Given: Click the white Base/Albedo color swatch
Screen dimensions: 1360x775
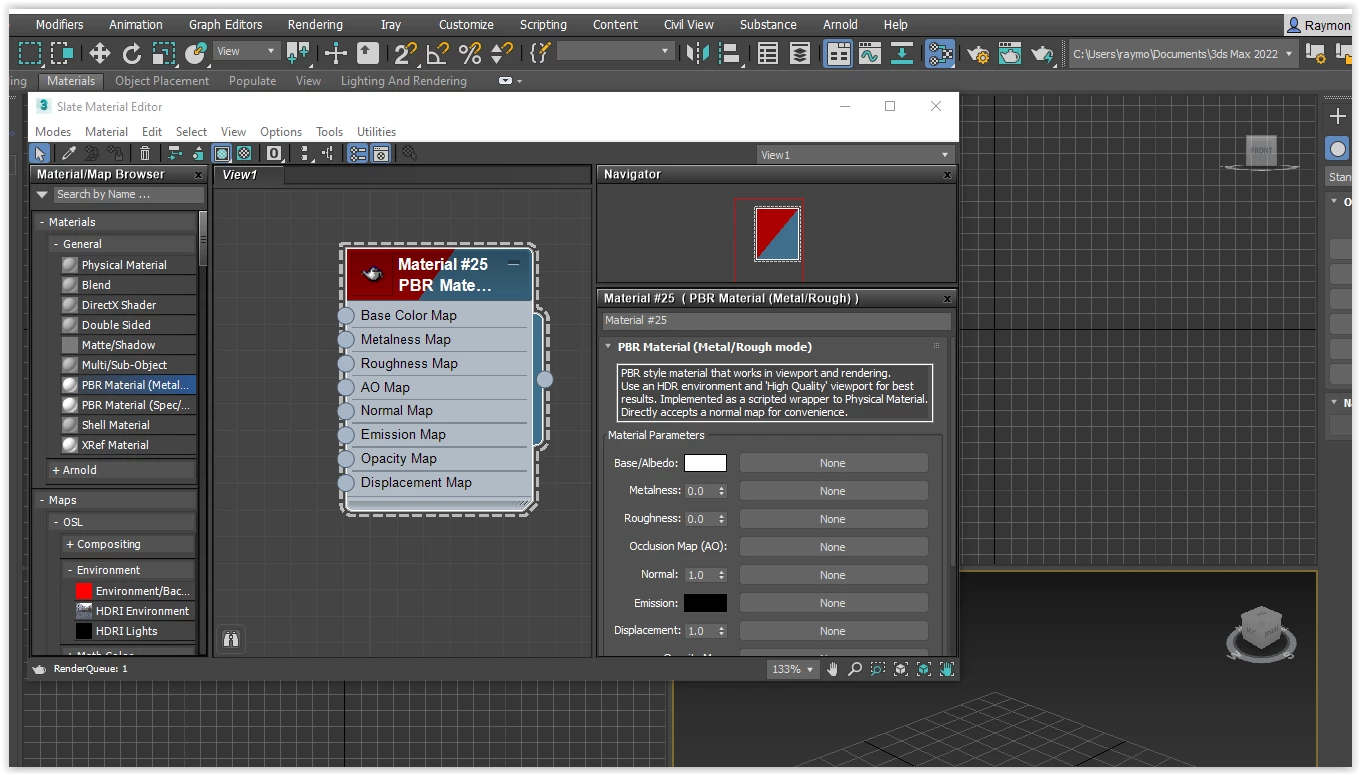Looking at the screenshot, I should click(x=705, y=463).
